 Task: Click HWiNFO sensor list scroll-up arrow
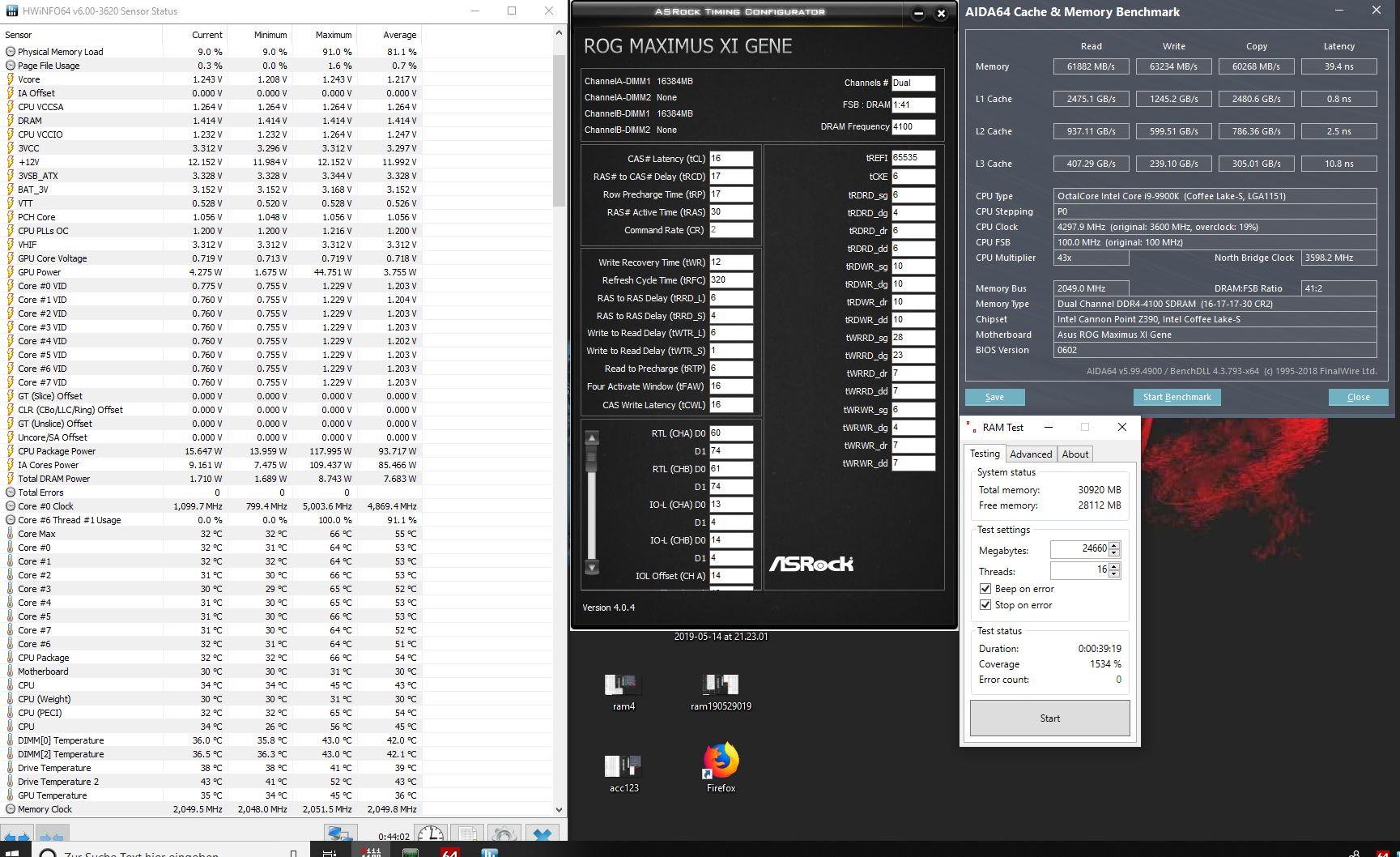click(559, 32)
